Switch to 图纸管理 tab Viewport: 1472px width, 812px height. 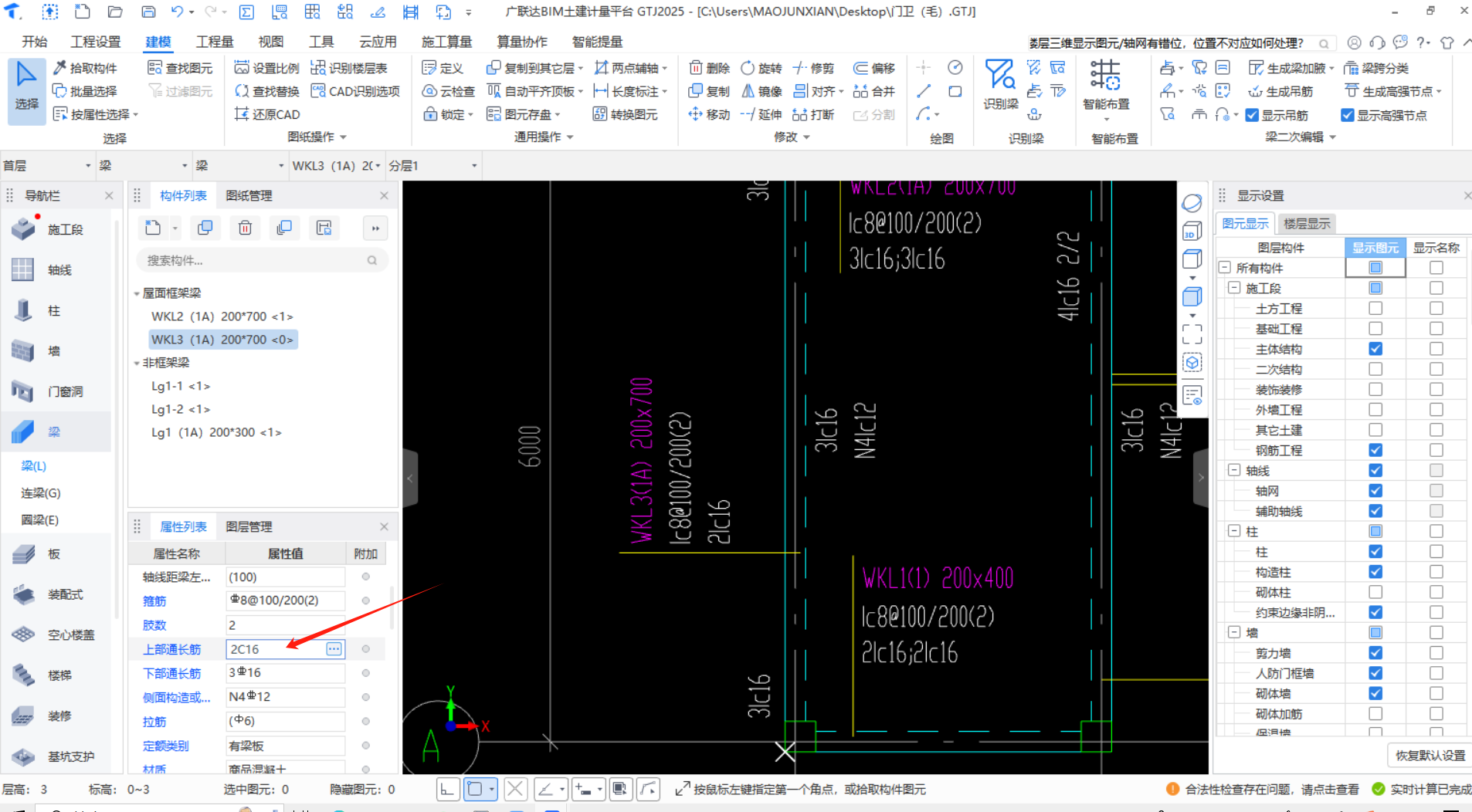point(249,195)
